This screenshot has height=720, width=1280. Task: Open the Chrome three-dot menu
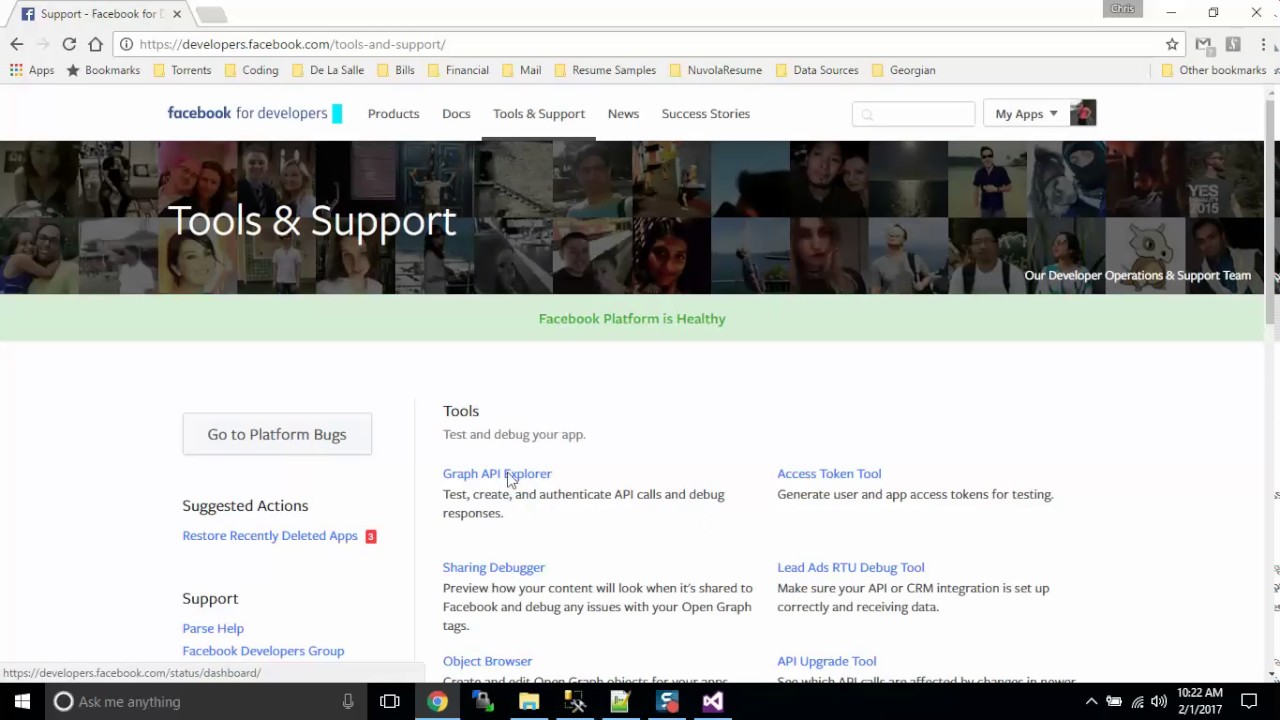pos(1263,44)
